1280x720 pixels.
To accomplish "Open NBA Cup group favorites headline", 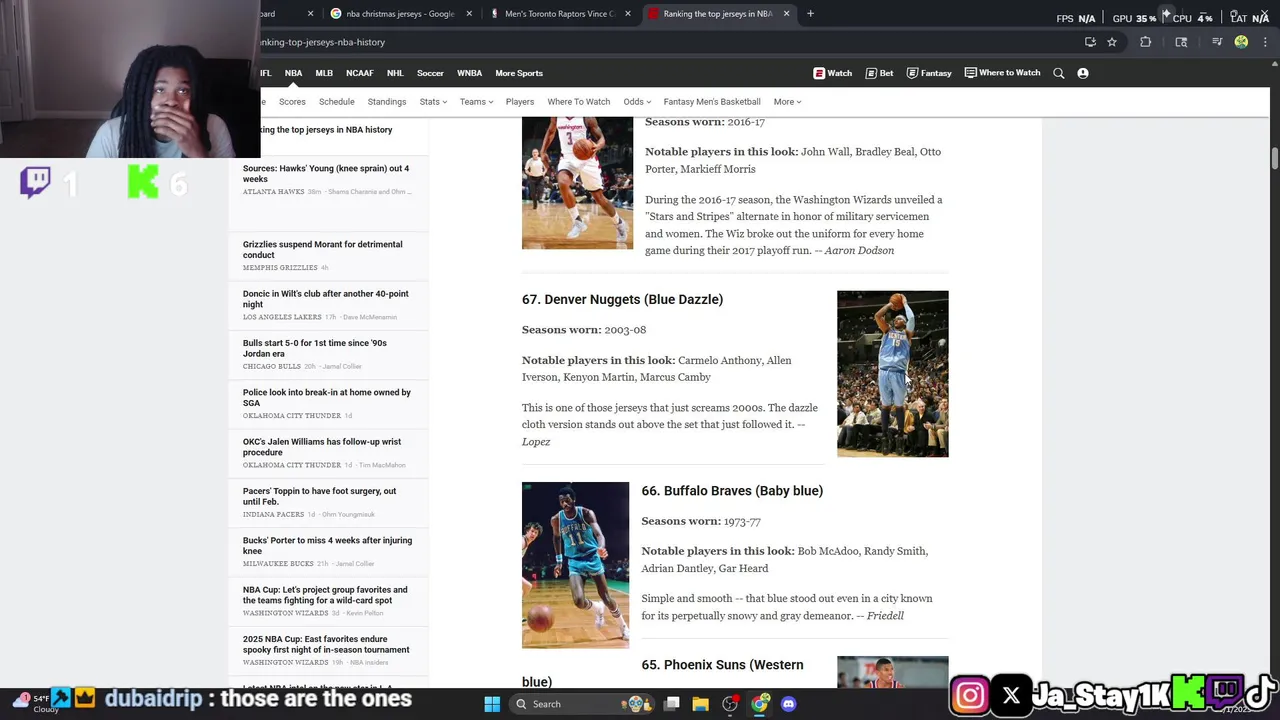I will [325, 595].
